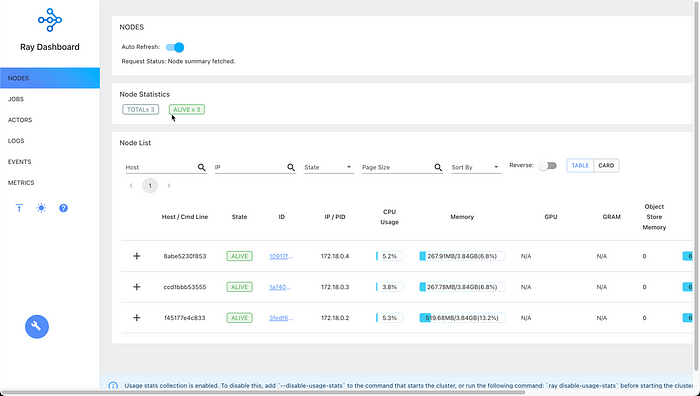Click the search icon in IP field
This screenshot has height=396, width=700.
click(x=291, y=167)
